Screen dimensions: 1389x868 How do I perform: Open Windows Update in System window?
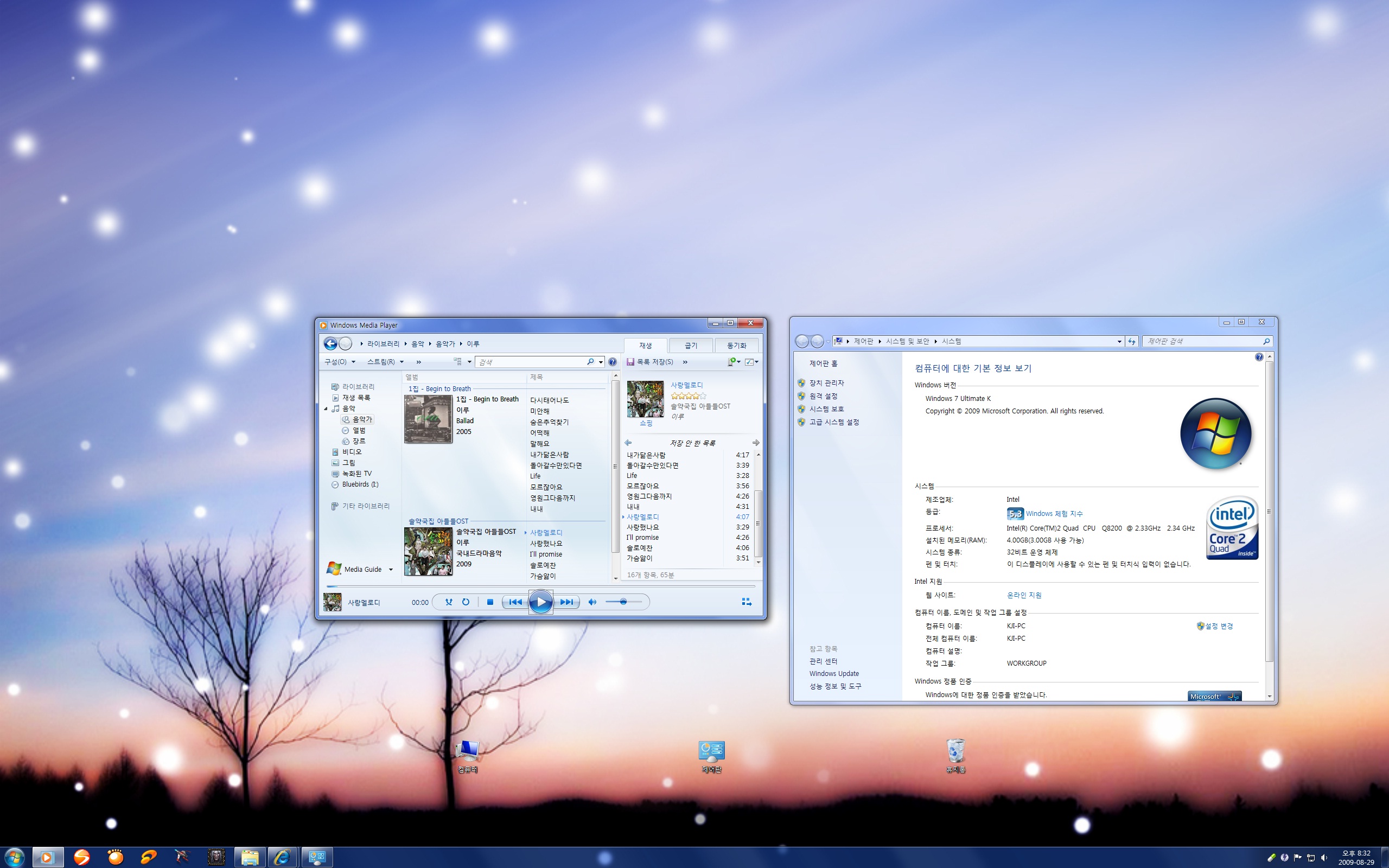834,673
